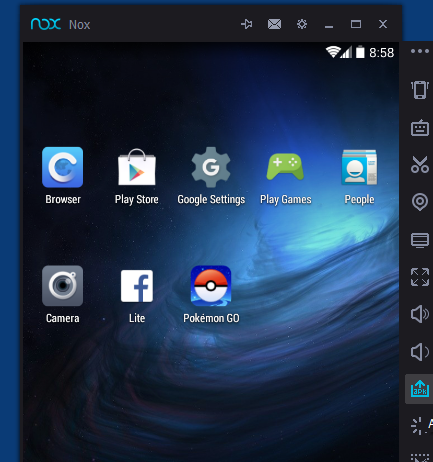Click the My Computer screen icon
The width and height of the screenshot is (433, 462).
click(x=420, y=240)
